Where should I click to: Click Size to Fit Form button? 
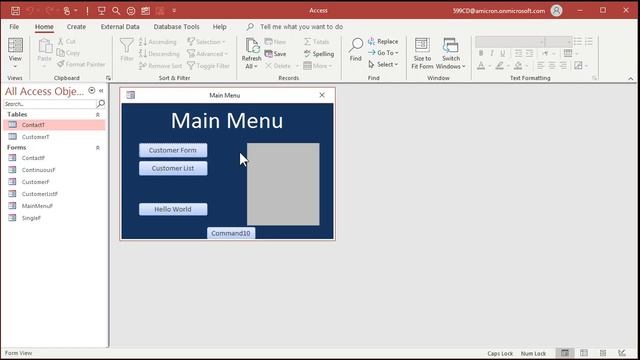tap(422, 53)
